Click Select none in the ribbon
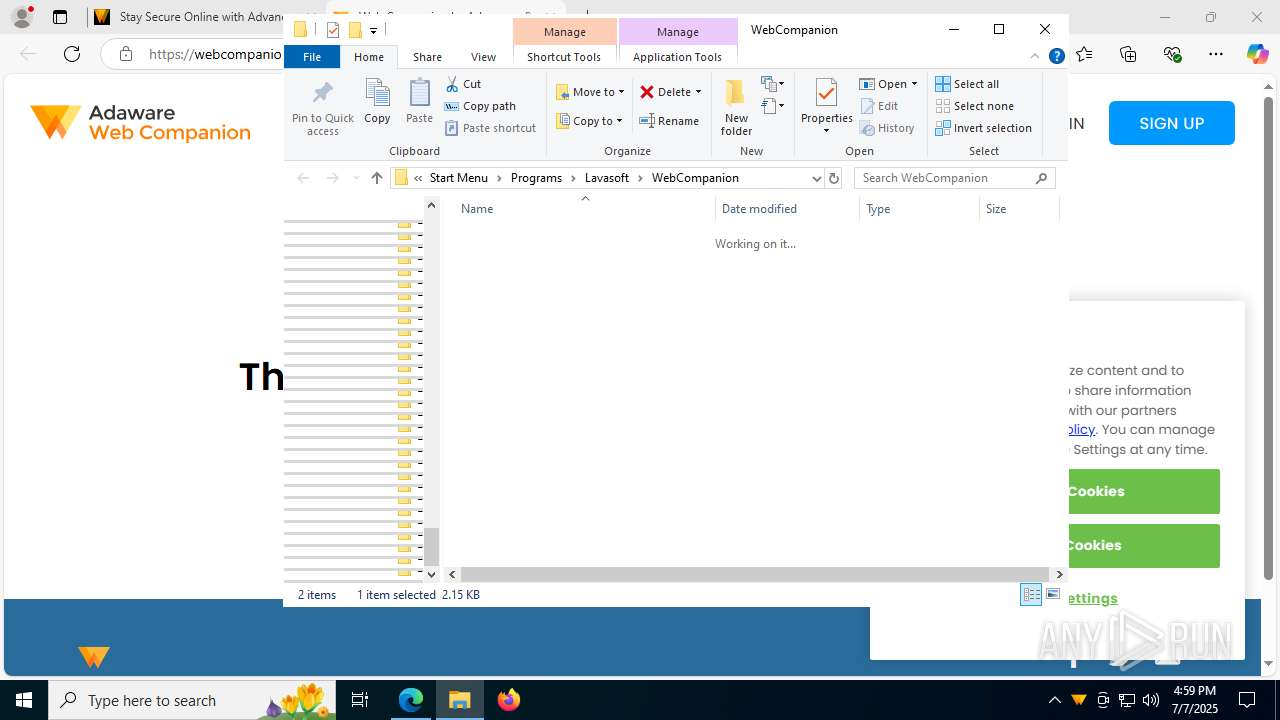 [975, 106]
